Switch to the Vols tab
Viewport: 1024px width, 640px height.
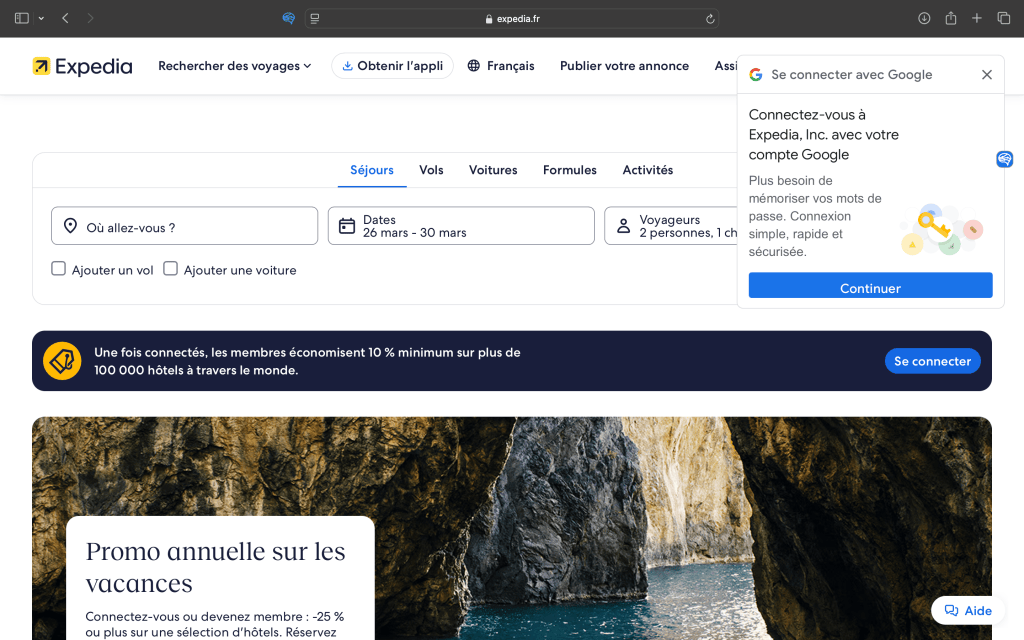pyautogui.click(x=431, y=170)
